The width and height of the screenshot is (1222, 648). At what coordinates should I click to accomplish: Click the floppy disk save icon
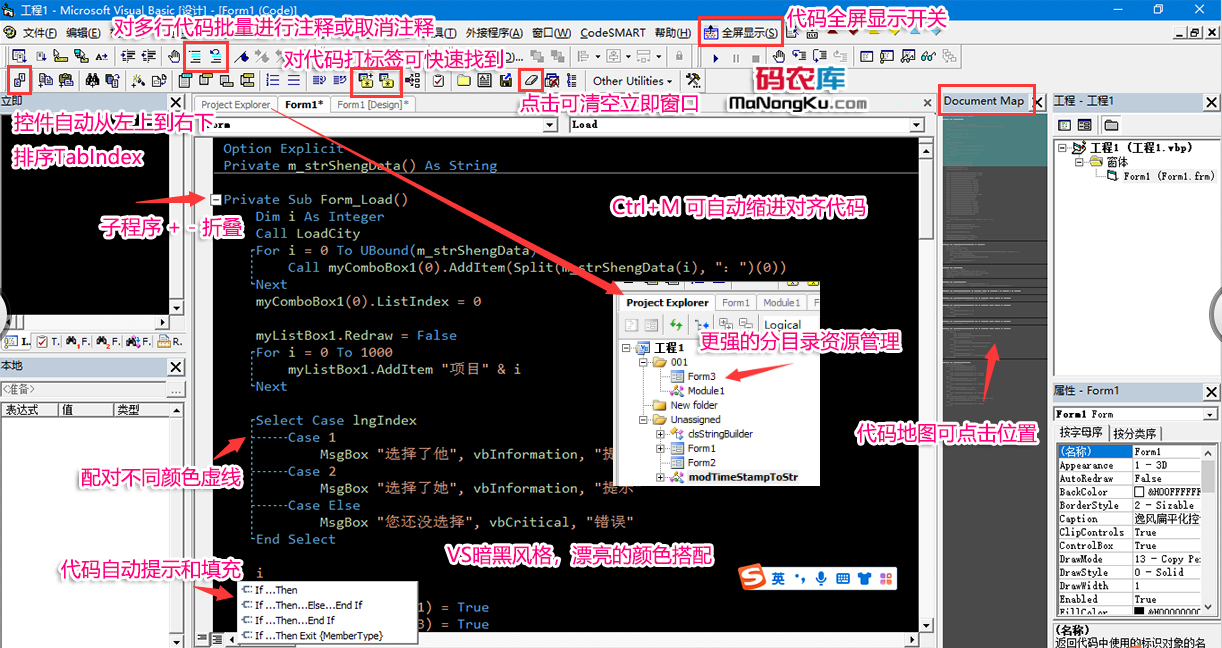click(x=505, y=80)
